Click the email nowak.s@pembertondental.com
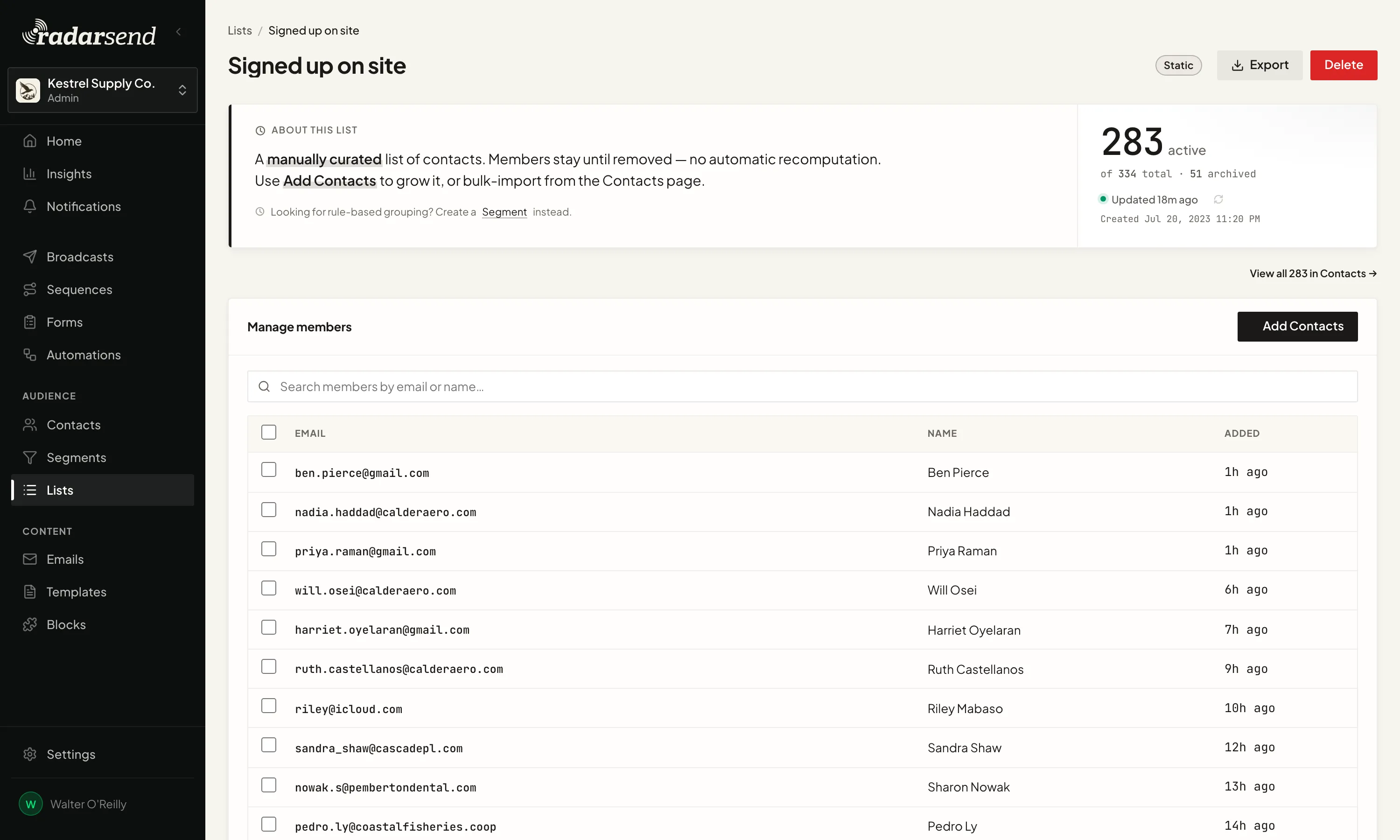 click(385, 787)
